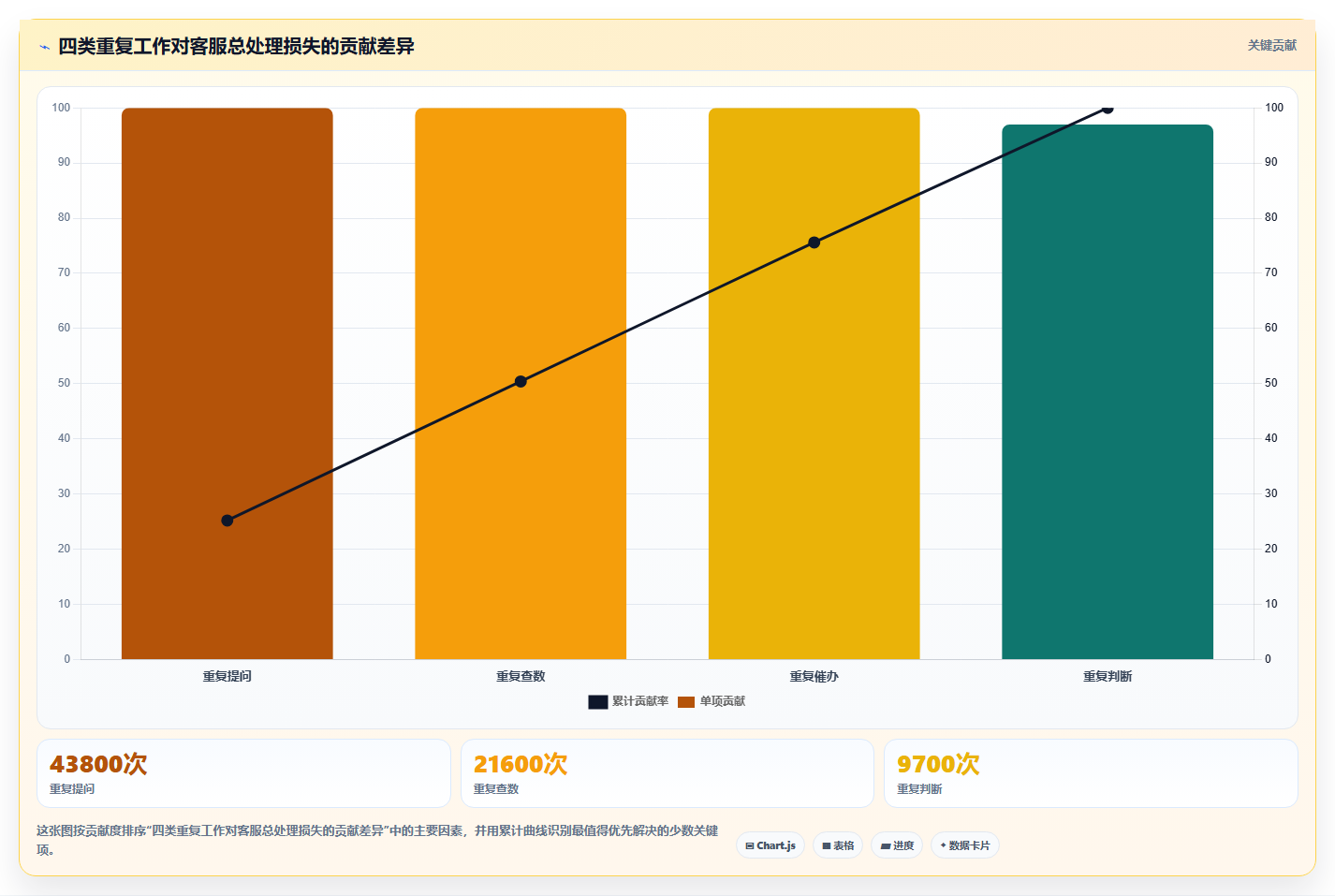Screen dimensions: 1335x896
Task: Click the cumulative line point over 重复查数
Action: [521, 381]
